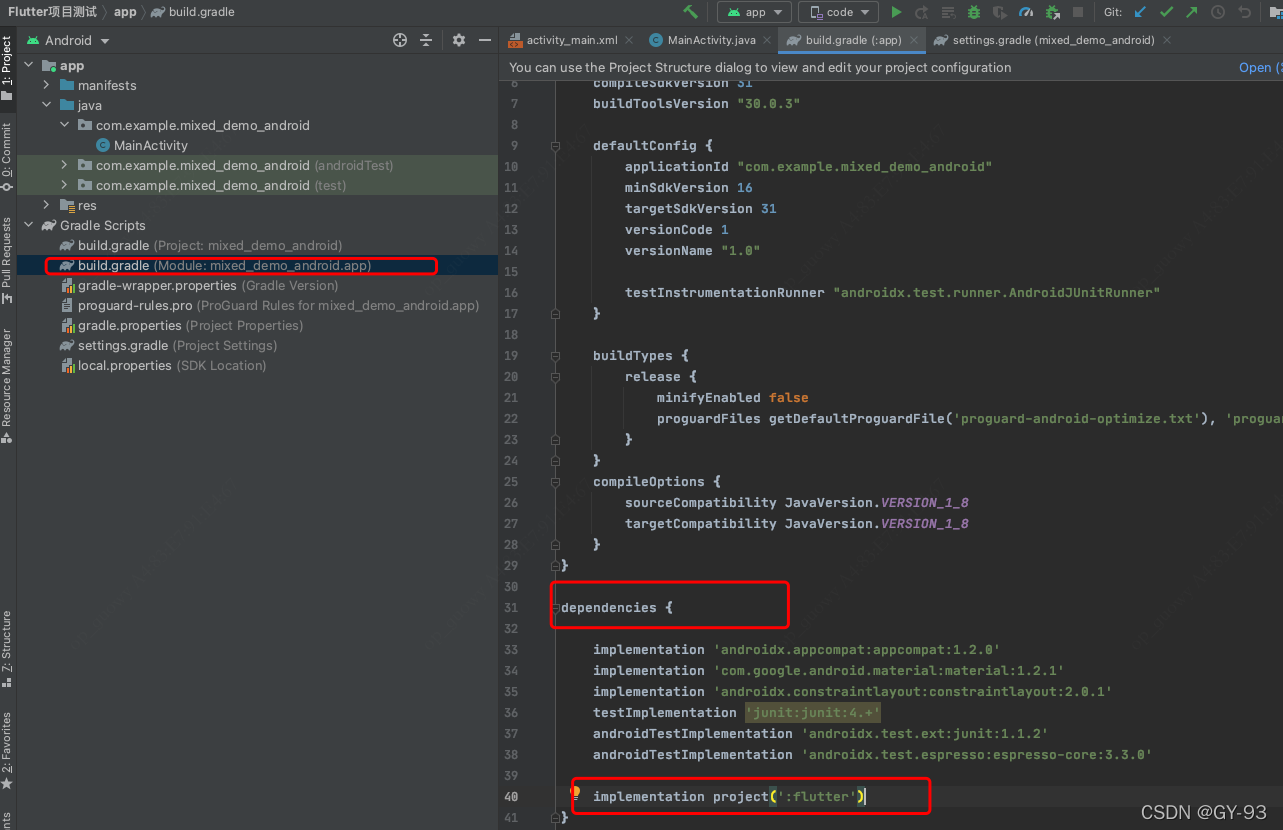Open the app run configuration dropdown
1283x830 pixels.
coord(754,12)
